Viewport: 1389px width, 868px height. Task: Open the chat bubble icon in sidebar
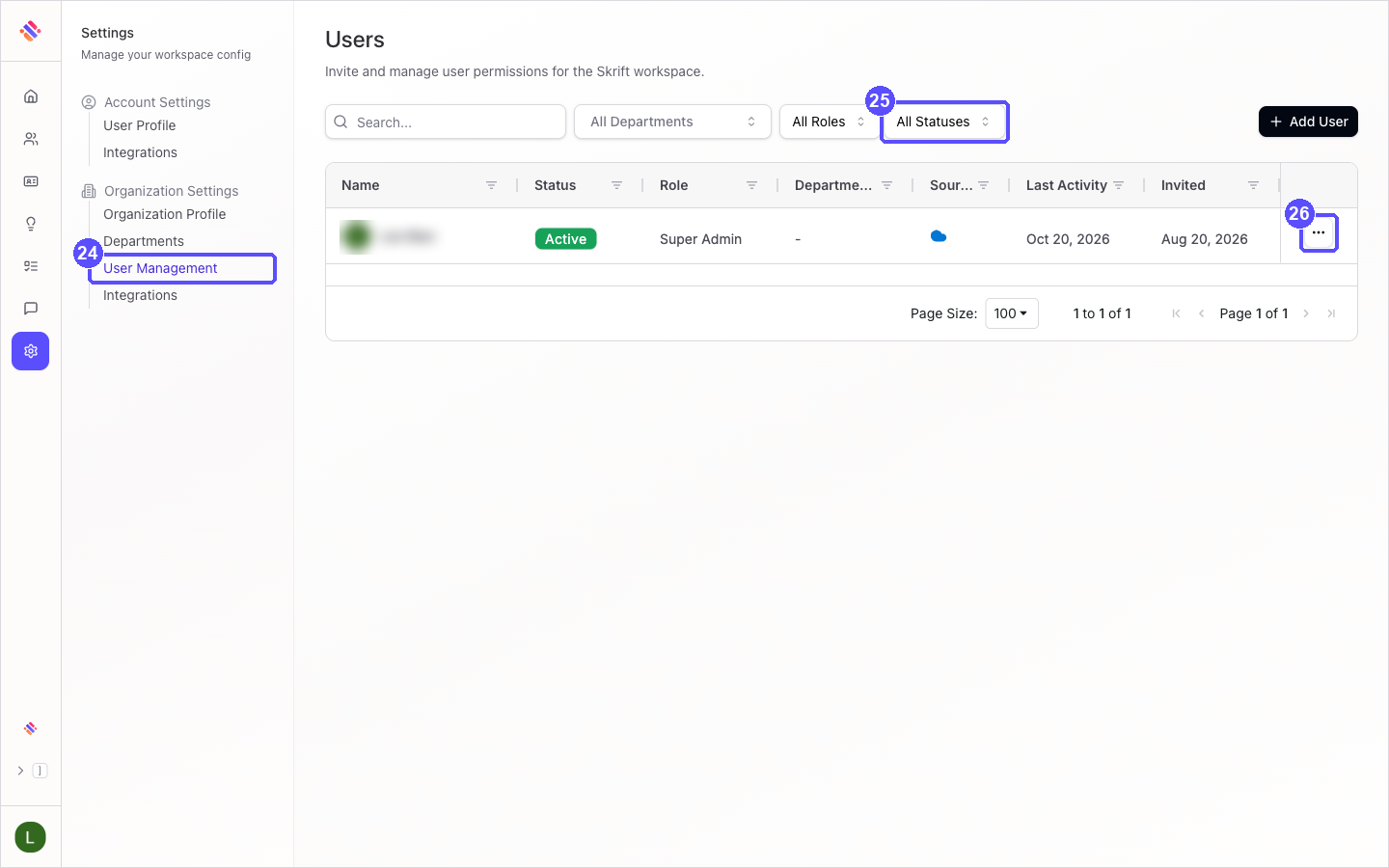pos(31,309)
